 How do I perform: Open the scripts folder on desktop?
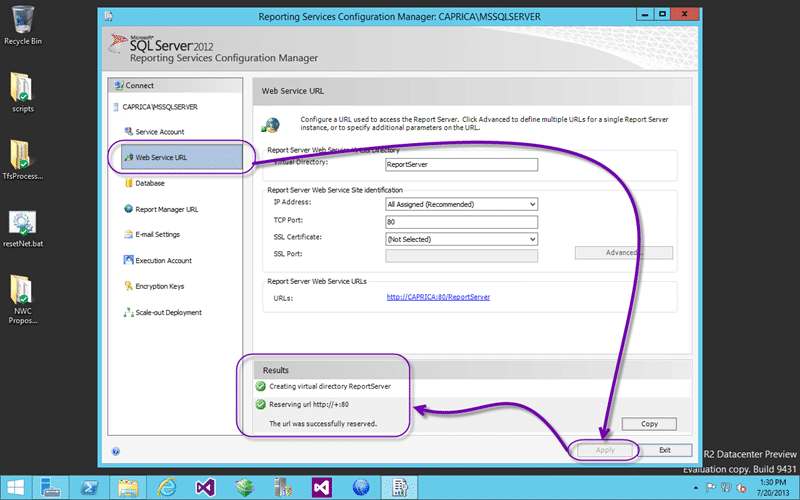22,93
